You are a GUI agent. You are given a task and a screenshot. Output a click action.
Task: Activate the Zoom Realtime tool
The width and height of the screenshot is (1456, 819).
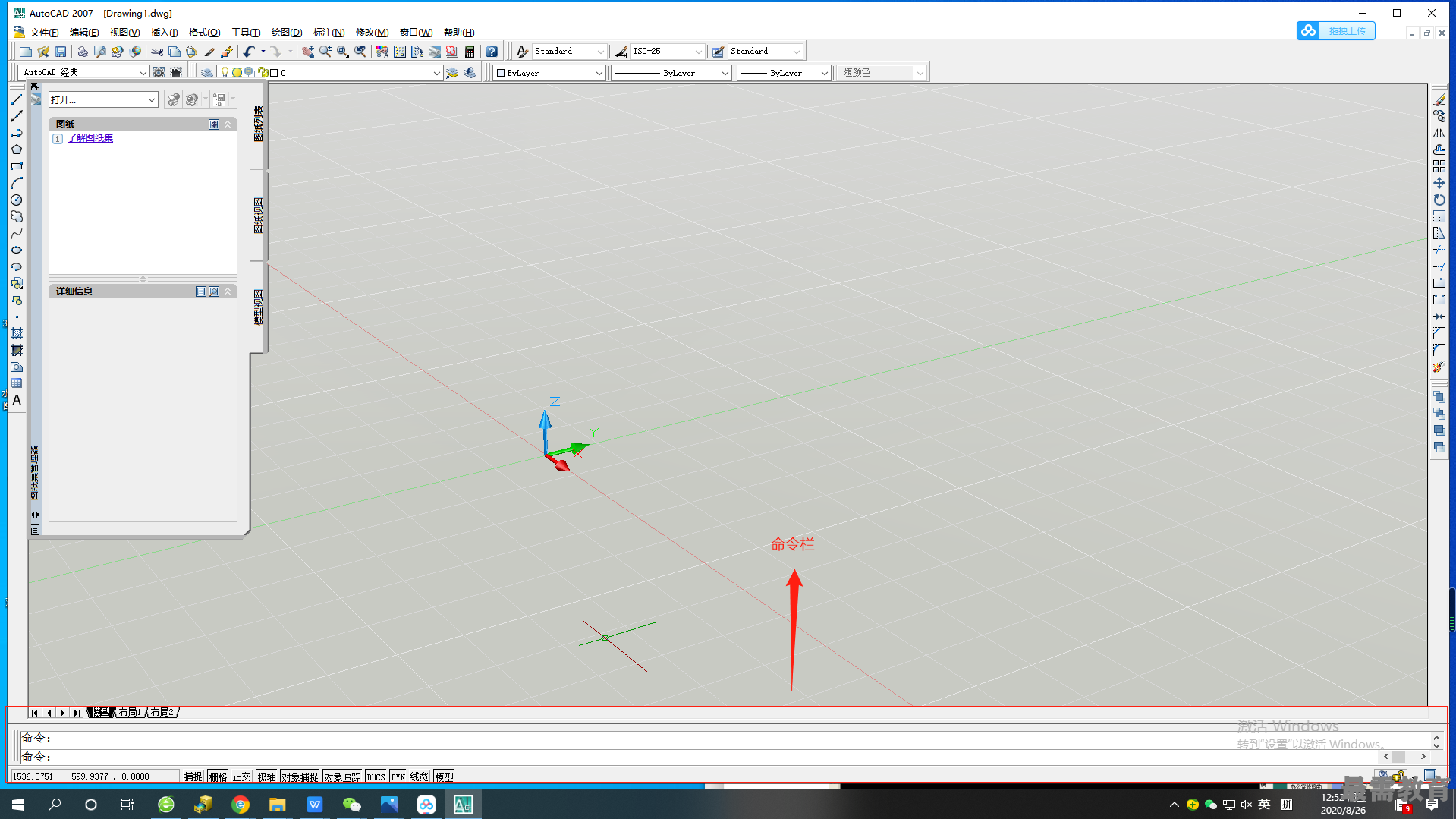point(325,52)
